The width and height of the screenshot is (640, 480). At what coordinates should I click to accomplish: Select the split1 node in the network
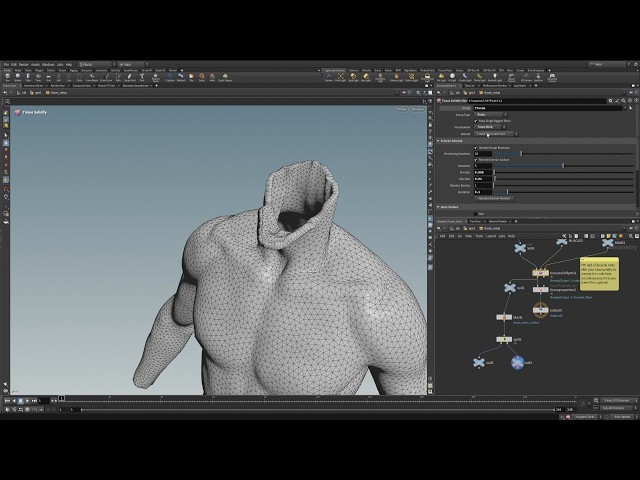tap(504, 339)
